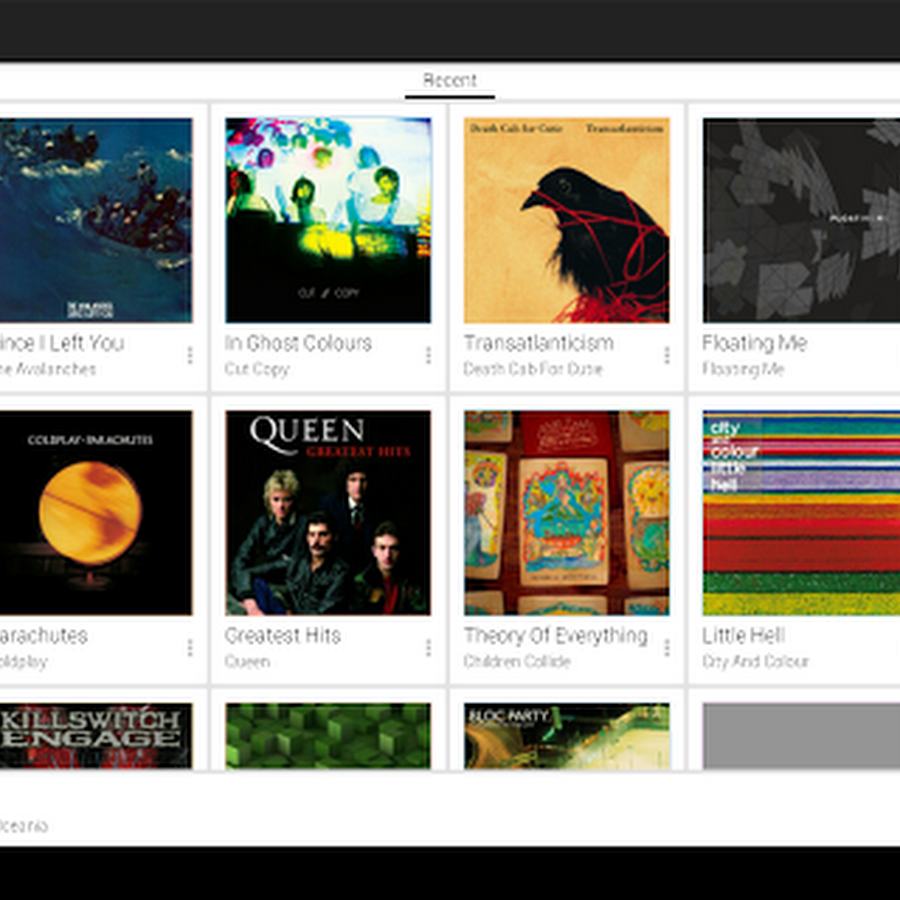Open Theory Of Everything album cover
Screen dimensions: 900x900
tap(567, 513)
